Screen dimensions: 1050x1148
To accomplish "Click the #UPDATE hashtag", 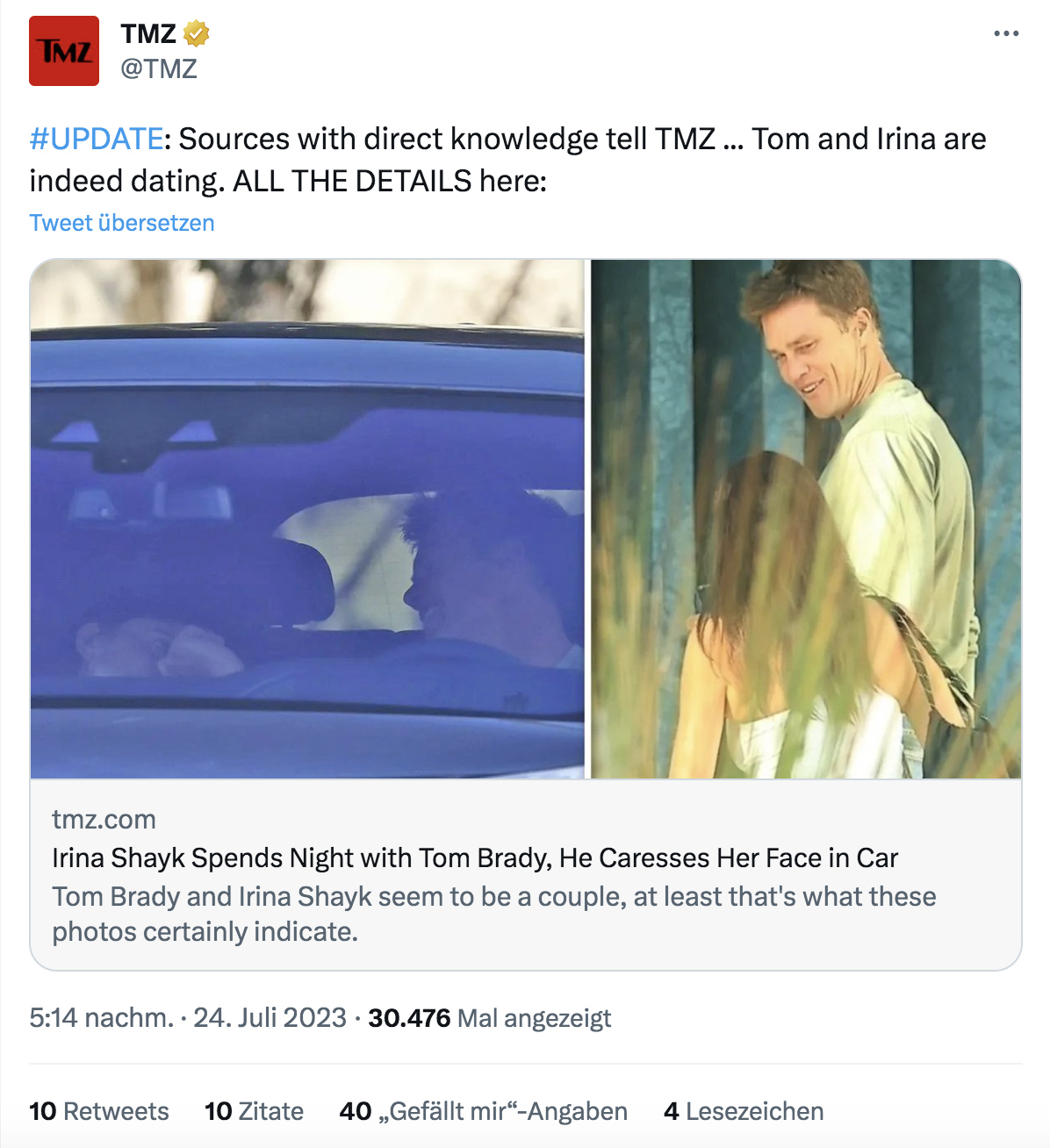I will click(97, 139).
